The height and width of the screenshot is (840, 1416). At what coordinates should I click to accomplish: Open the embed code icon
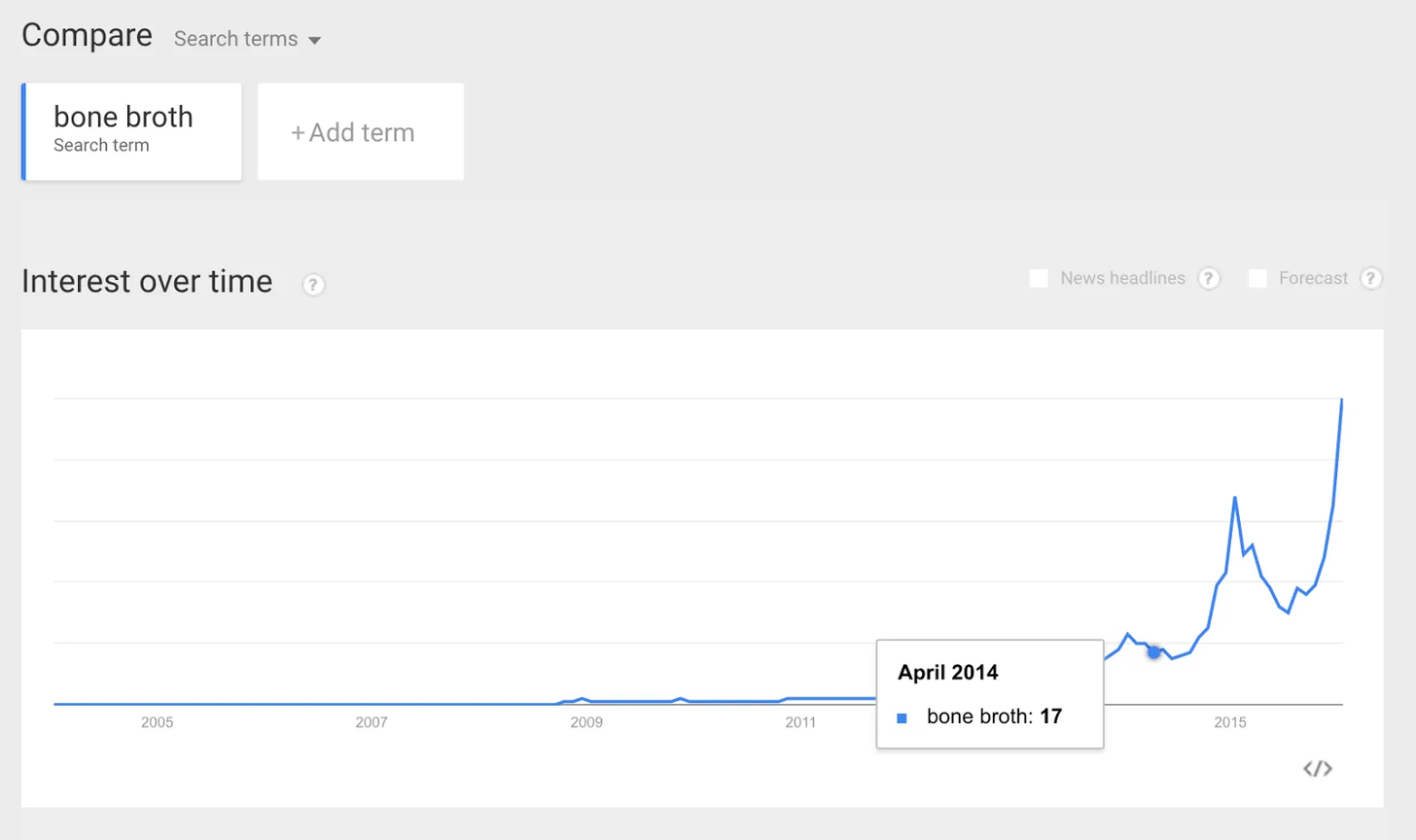(x=1317, y=769)
